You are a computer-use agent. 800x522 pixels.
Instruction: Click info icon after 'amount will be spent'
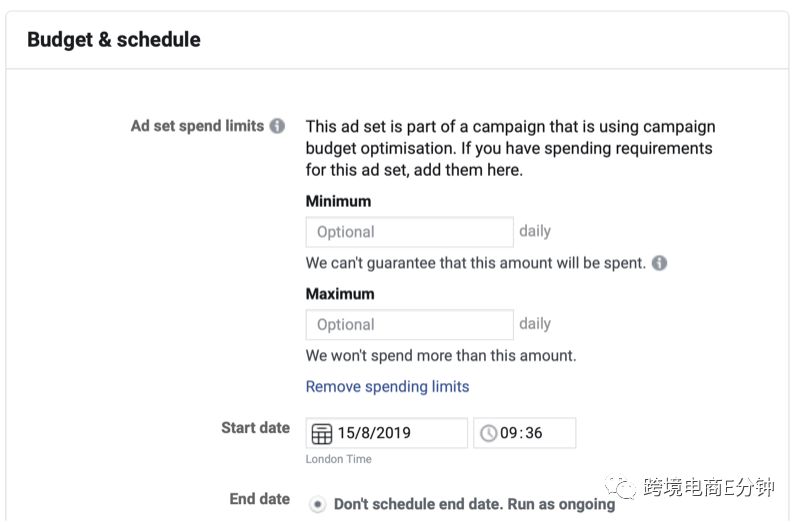660,263
